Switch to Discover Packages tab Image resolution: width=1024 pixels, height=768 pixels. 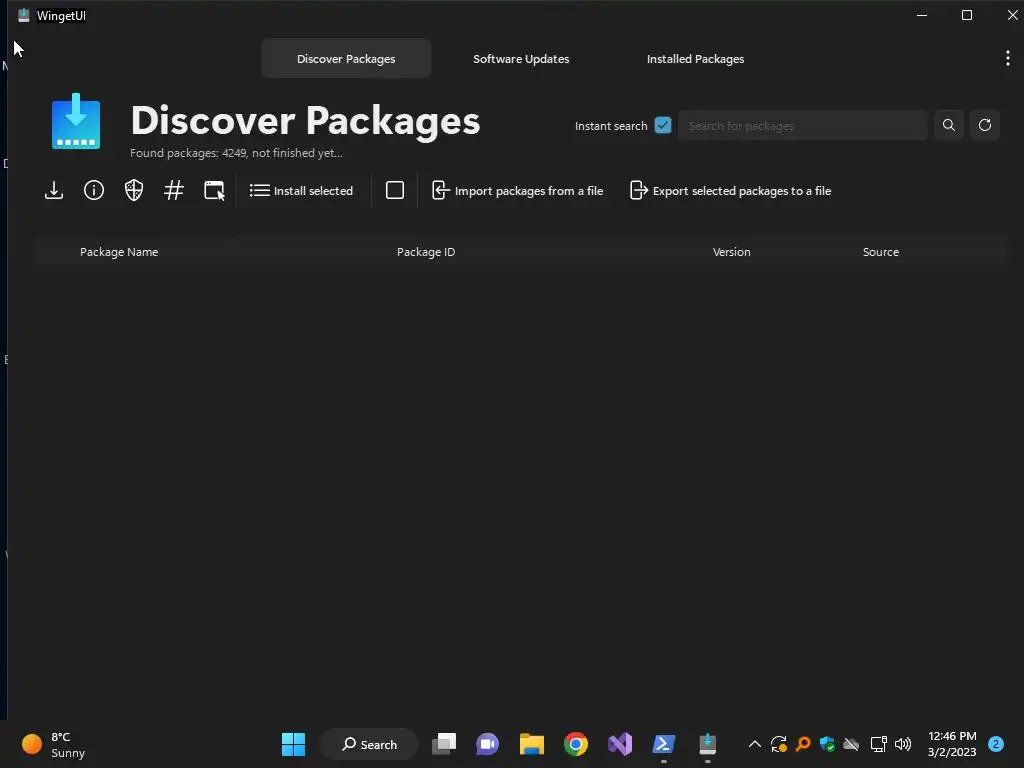tap(346, 59)
